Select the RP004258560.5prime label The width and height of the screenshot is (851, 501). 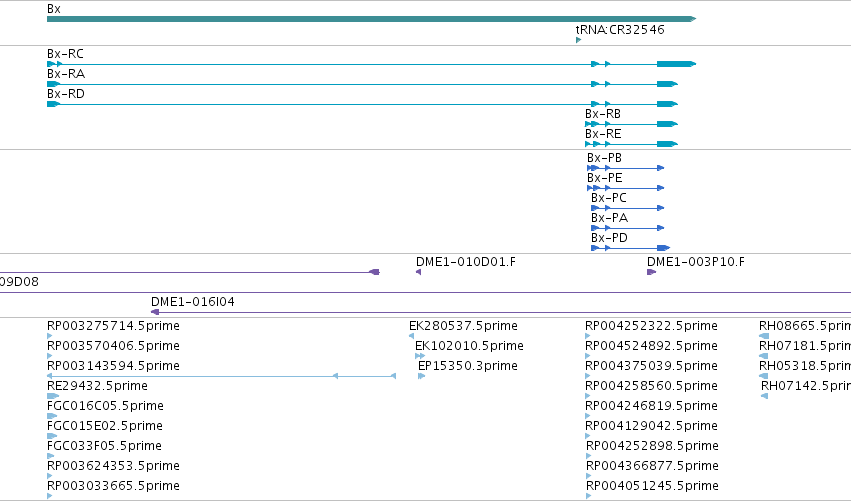coord(651,386)
